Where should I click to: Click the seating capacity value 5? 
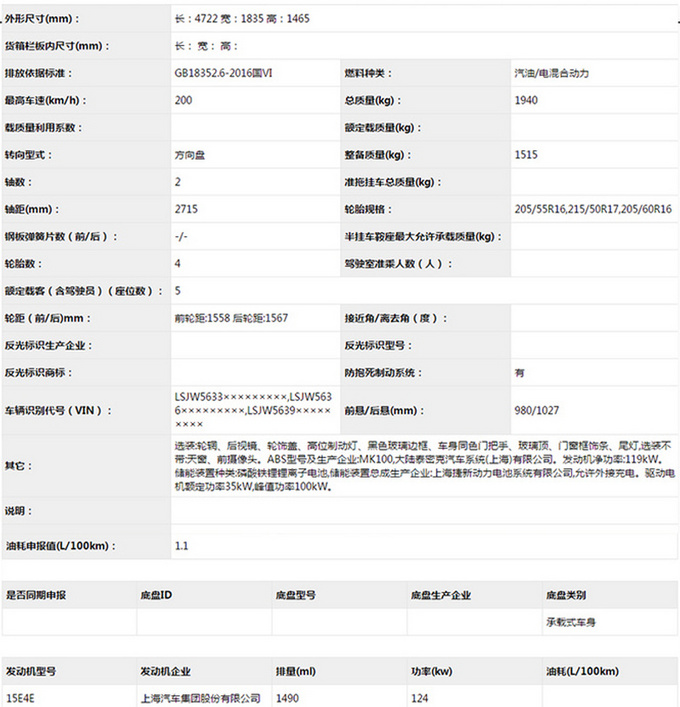click(178, 291)
